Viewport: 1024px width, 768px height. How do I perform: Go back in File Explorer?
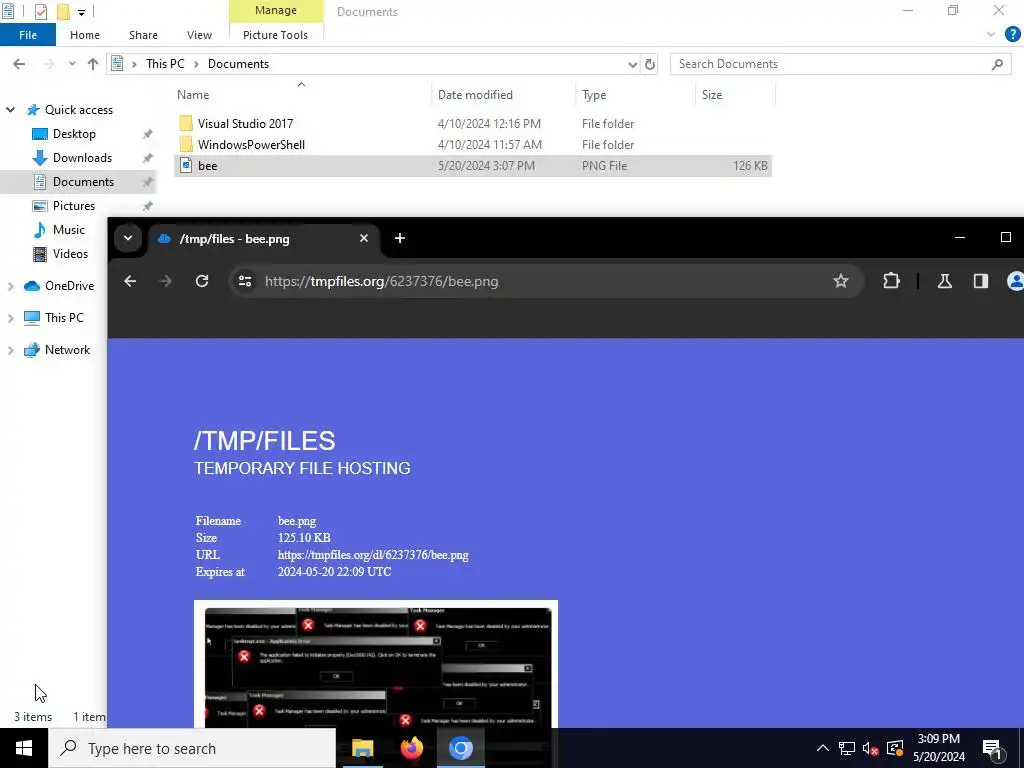pyautogui.click(x=19, y=64)
